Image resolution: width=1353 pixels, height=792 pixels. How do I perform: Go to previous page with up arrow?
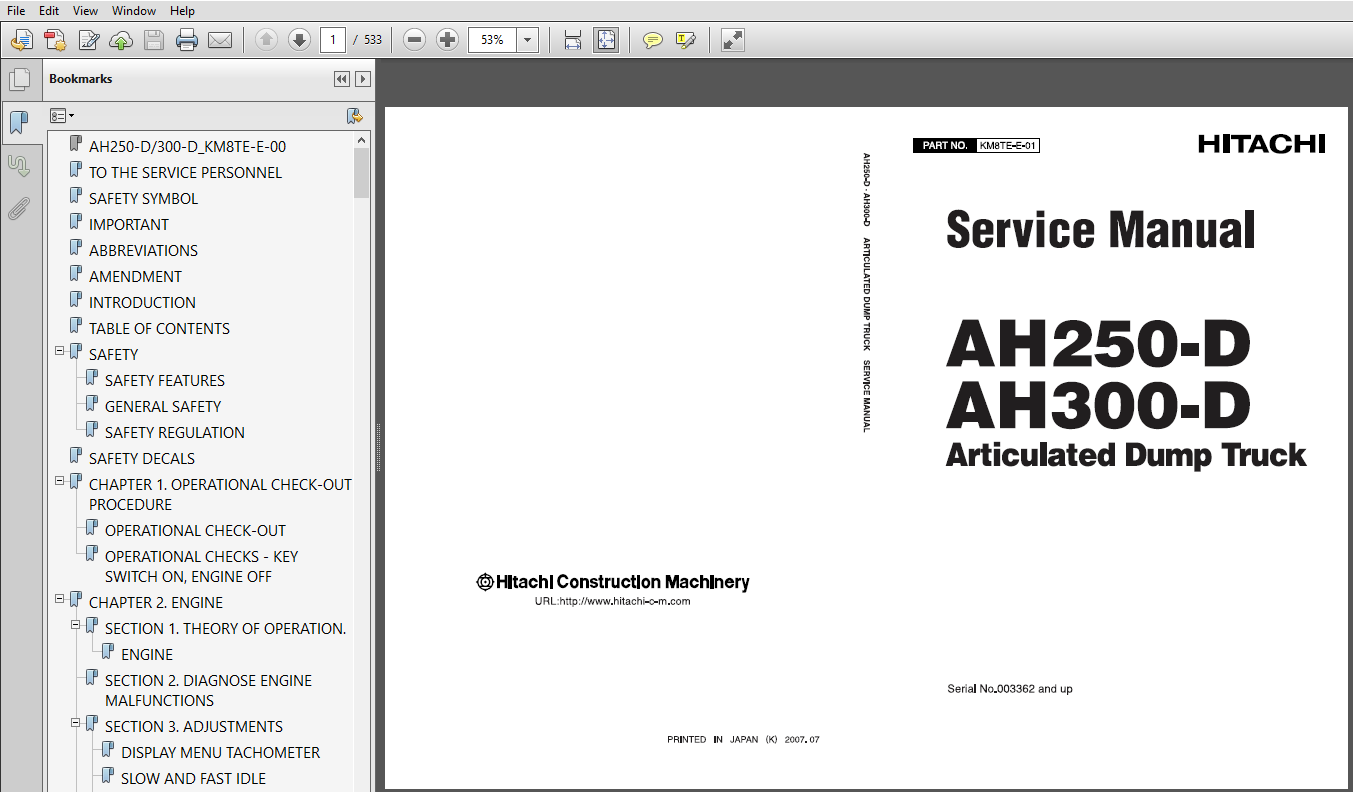click(266, 40)
